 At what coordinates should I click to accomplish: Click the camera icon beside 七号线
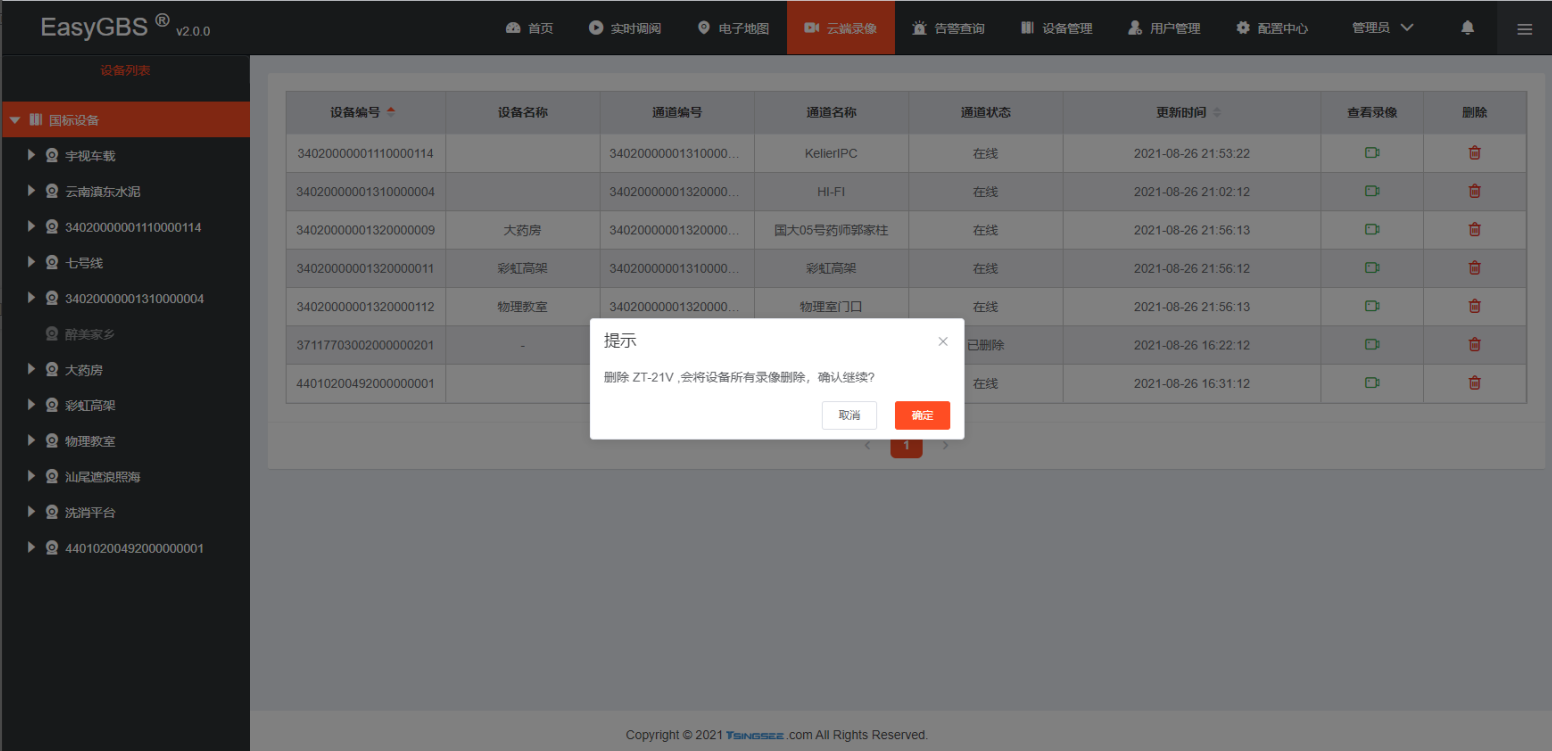(x=52, y=263)
